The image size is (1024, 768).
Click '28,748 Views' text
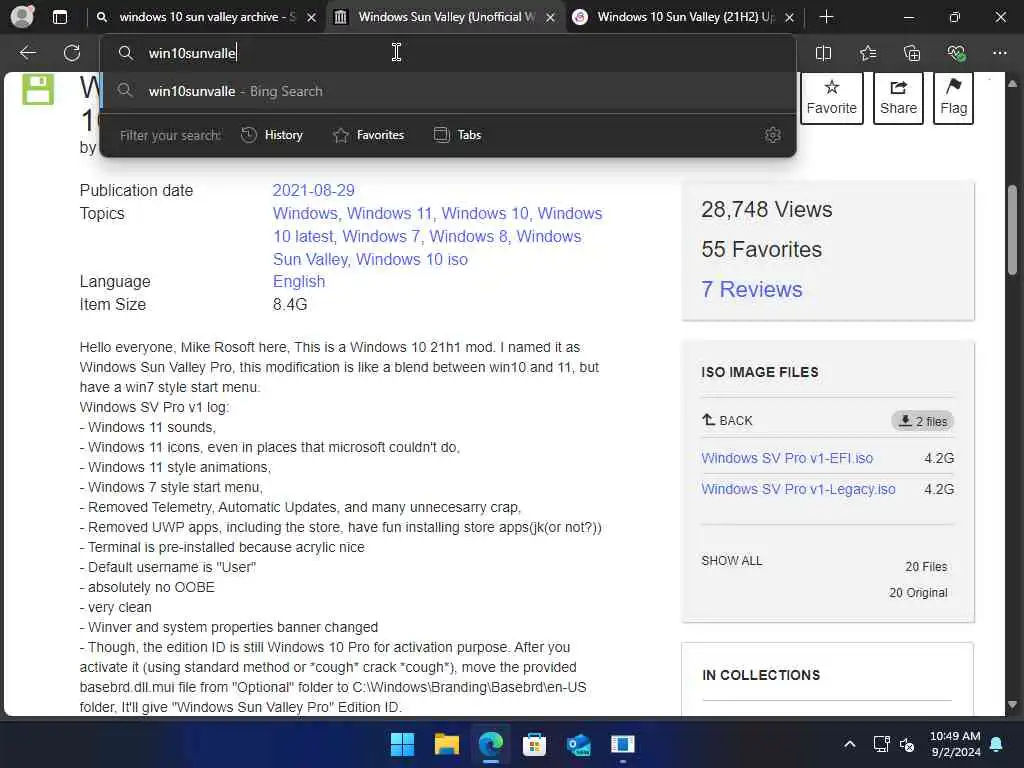tap(767, 210)
